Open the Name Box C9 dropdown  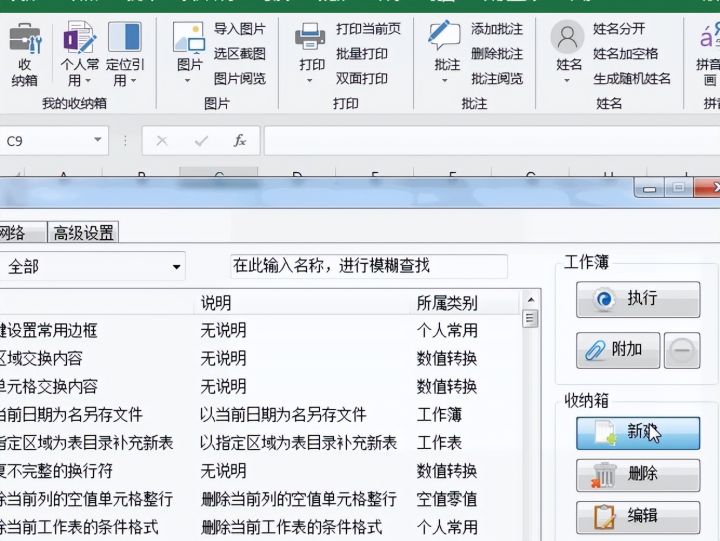[97, 140]
